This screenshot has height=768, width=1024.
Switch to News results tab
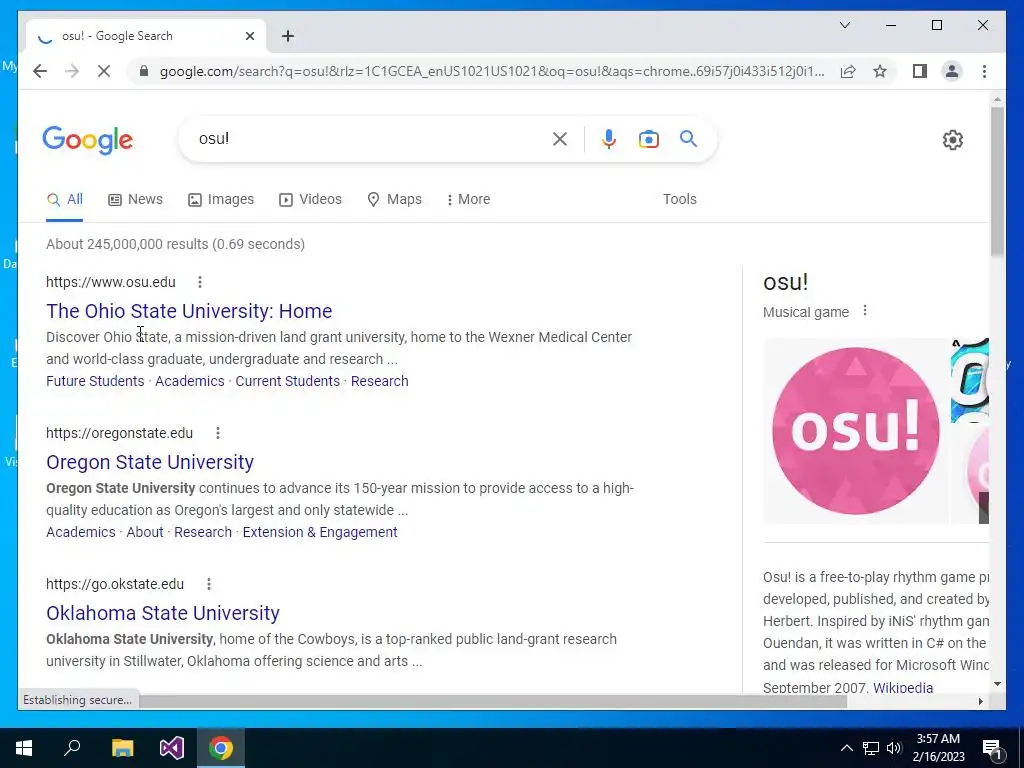point(135,199)
